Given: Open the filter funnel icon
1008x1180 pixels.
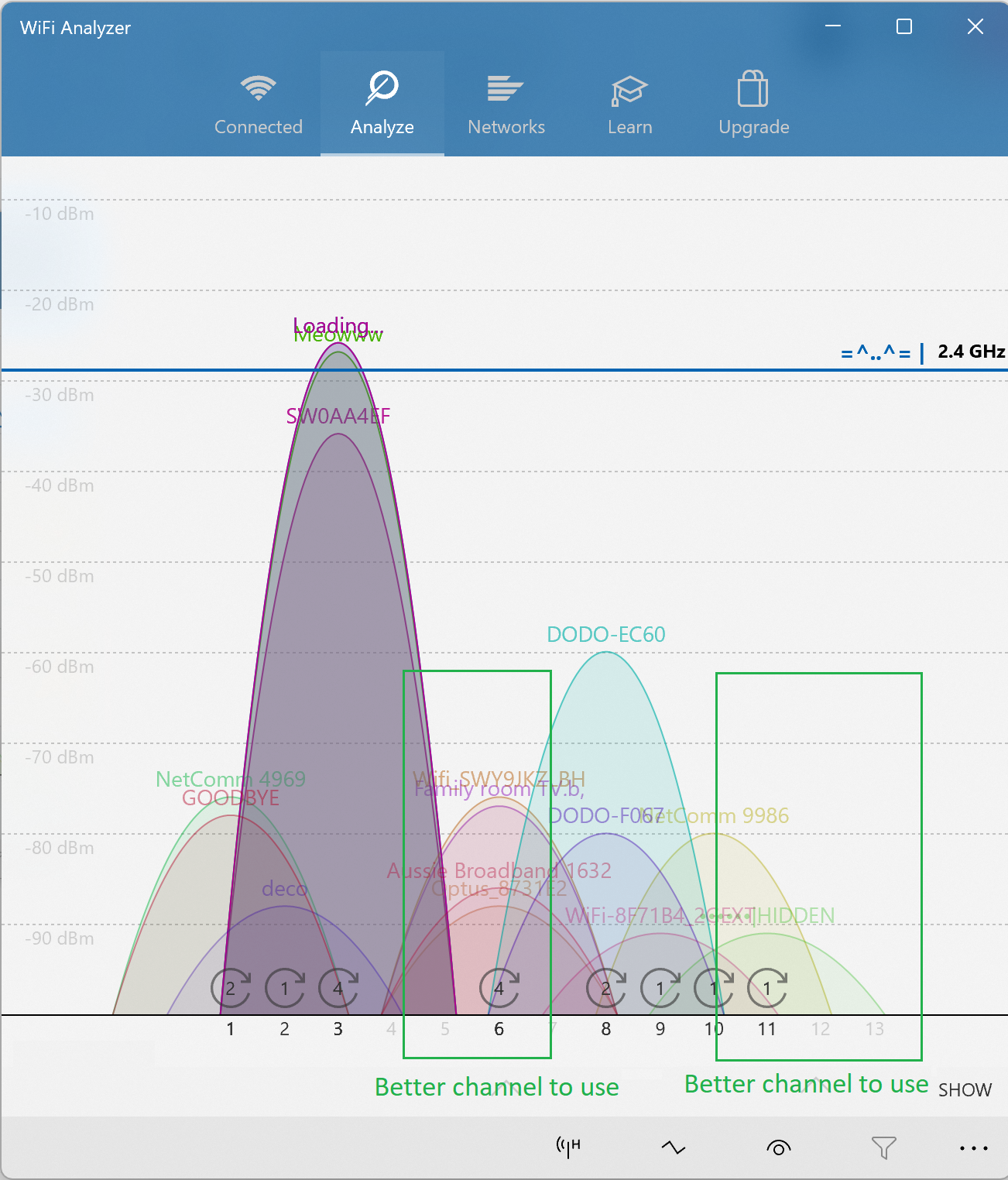Looking at the screenshot, I should (x=883, y=1147).
